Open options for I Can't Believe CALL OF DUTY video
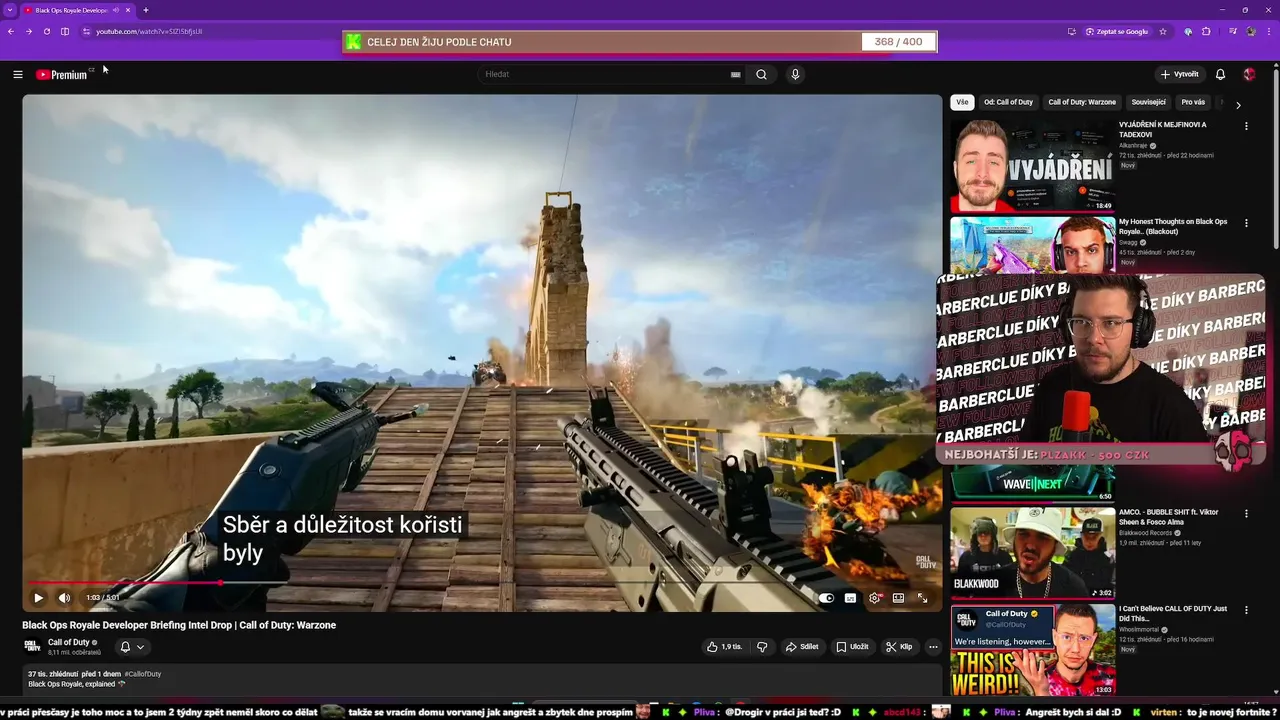This screenshot has width=1280, height=720. point(1246,610)
